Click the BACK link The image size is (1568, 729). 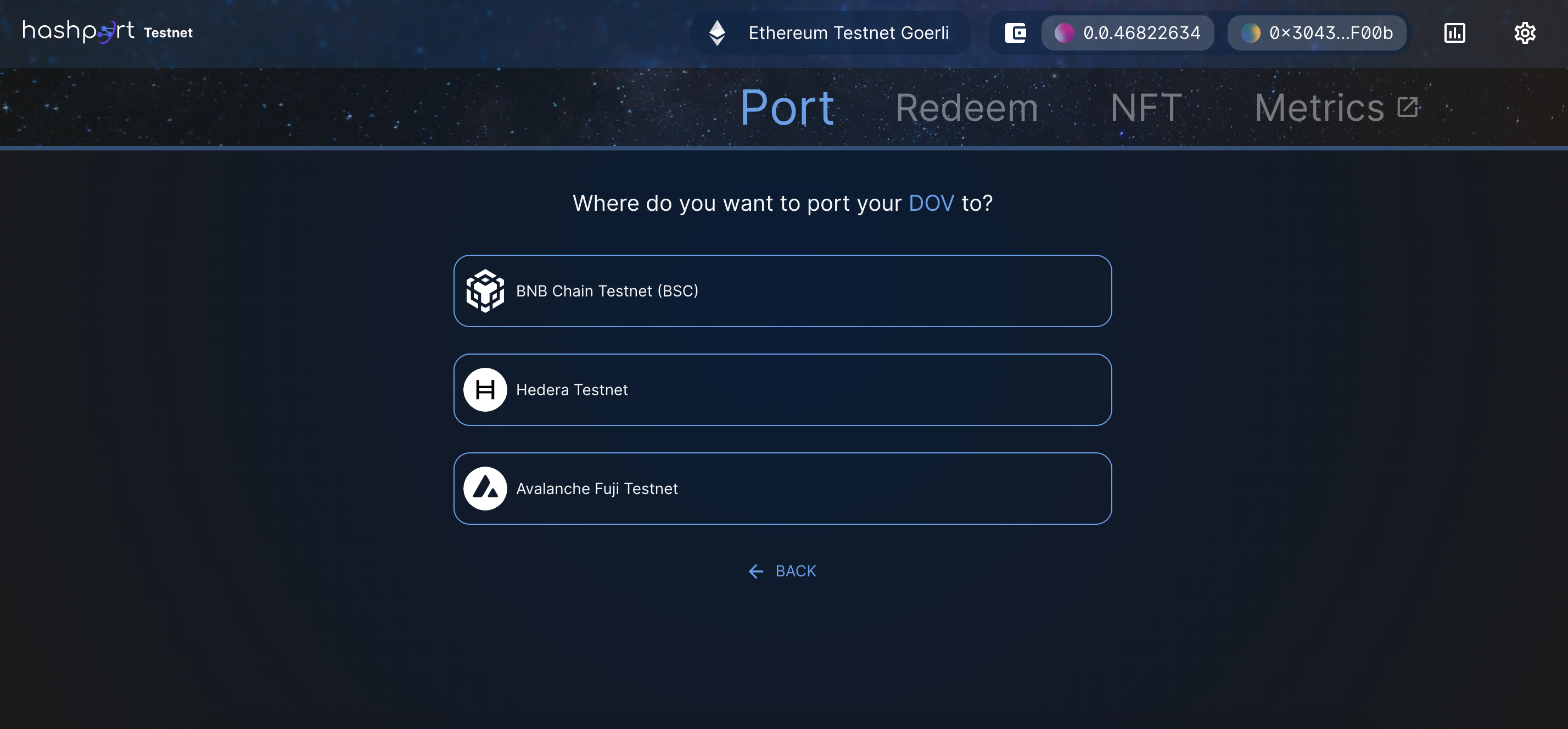coord(795,571)
